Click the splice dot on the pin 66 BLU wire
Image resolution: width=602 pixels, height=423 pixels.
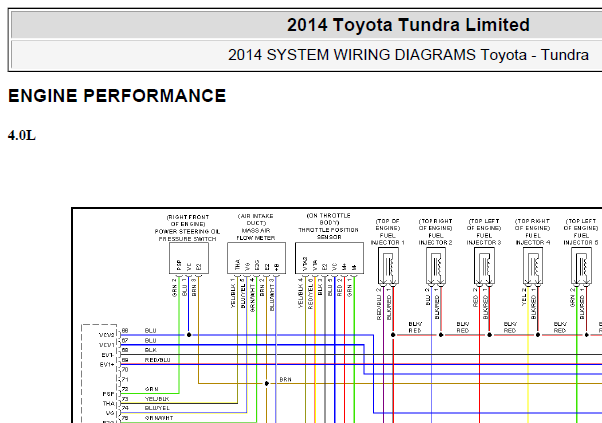(189, 335)
